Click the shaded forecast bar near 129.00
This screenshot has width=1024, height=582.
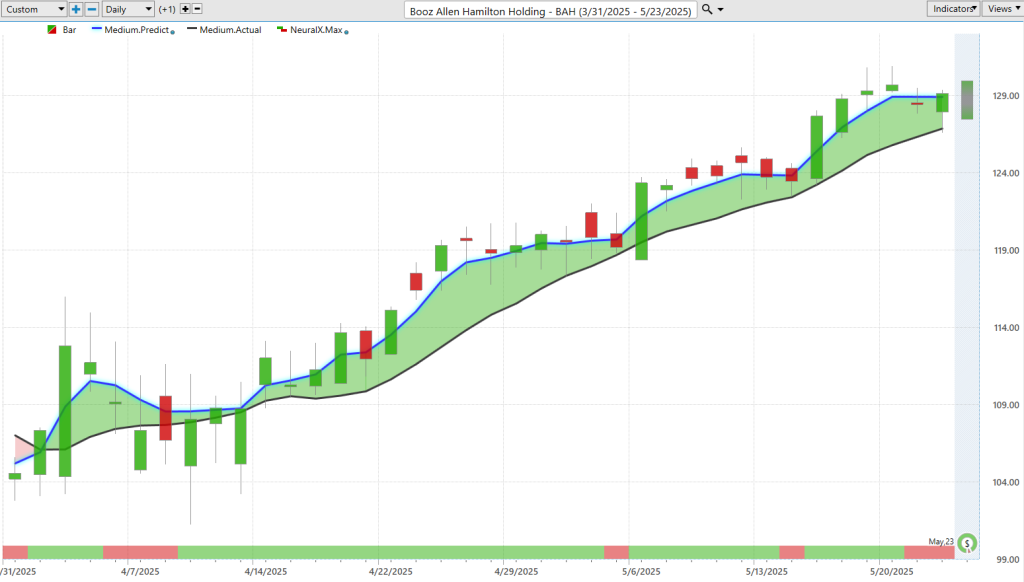coord(967,100)
